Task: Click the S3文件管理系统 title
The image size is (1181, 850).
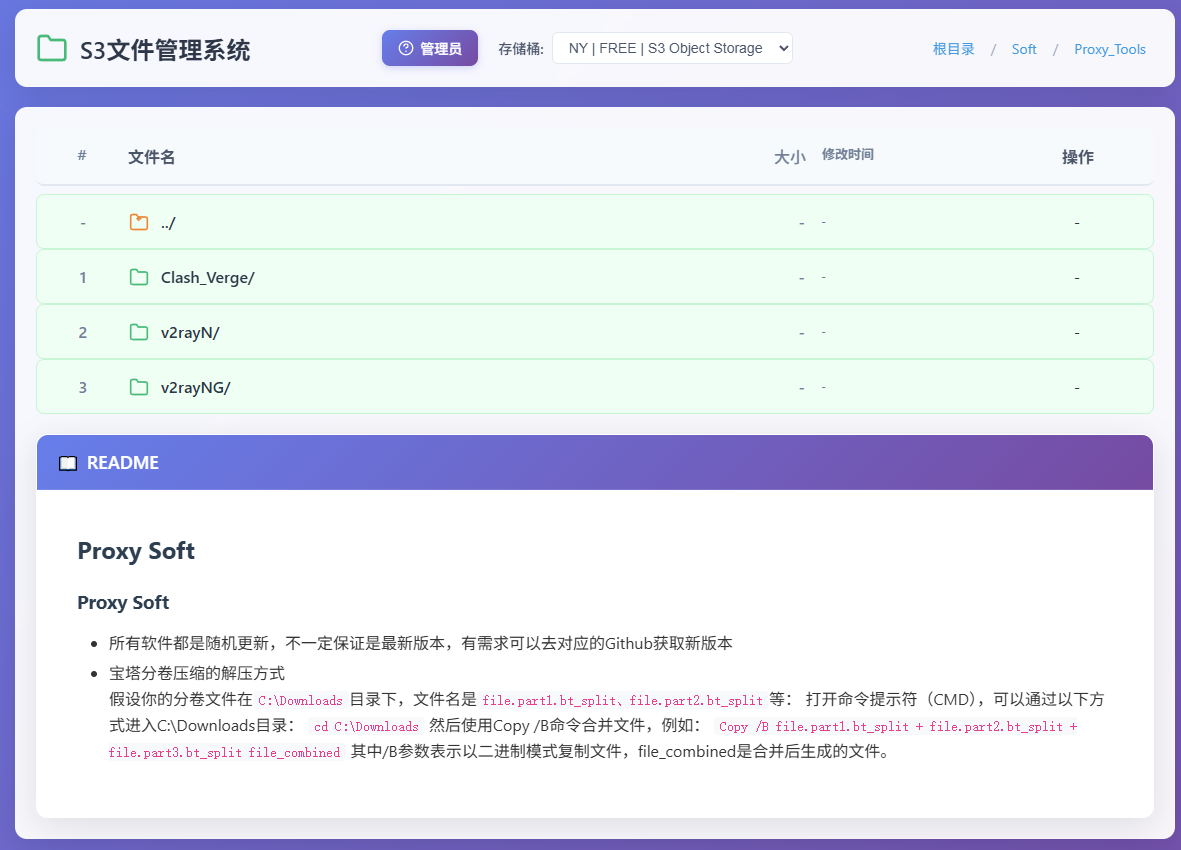Action: 165,49
